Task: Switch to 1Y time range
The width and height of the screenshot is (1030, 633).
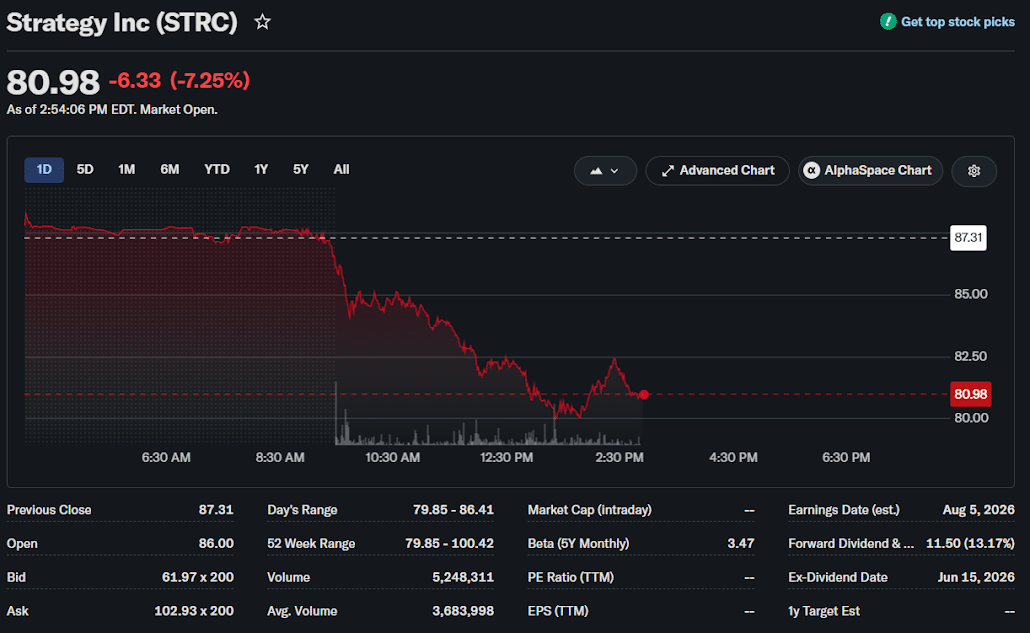Action: coord(261,169)
